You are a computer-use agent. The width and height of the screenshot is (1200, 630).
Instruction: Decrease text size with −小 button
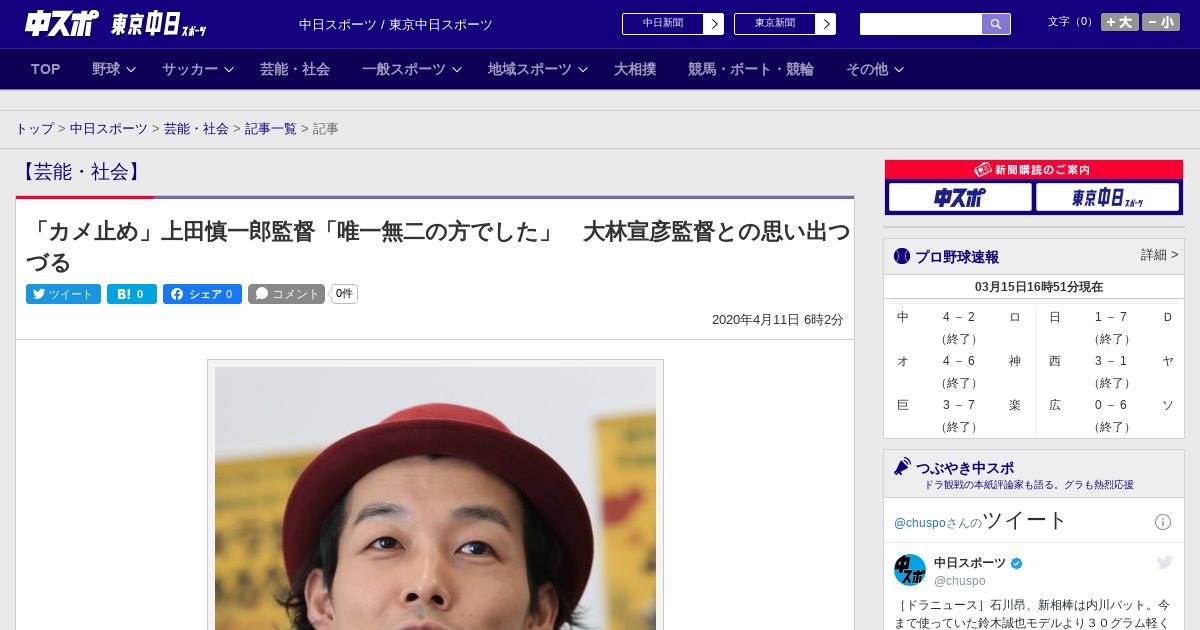coord(1161,22)
